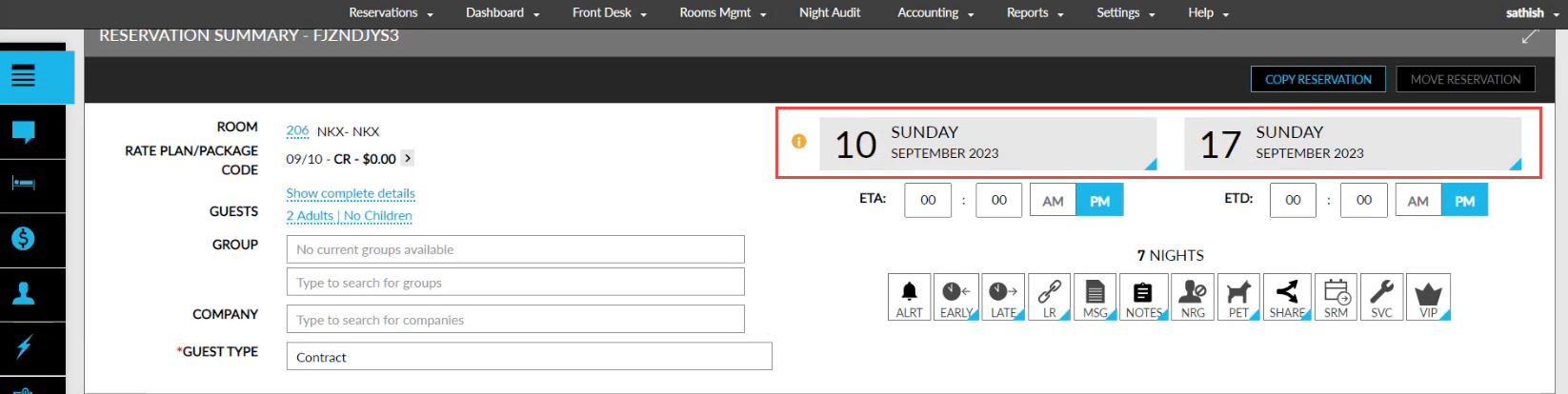Viewport: 1568px width, 394px height.
Task: Click the ETA minutes field
Action: [998, 201]
